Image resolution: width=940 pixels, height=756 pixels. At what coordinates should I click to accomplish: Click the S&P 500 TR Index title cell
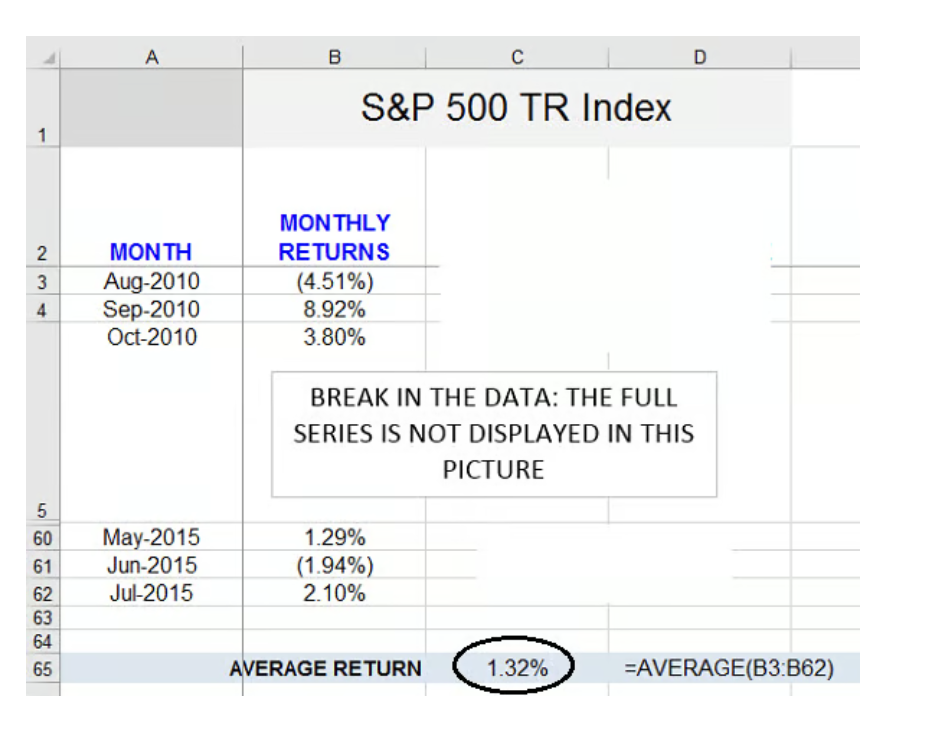click(516, 108)
